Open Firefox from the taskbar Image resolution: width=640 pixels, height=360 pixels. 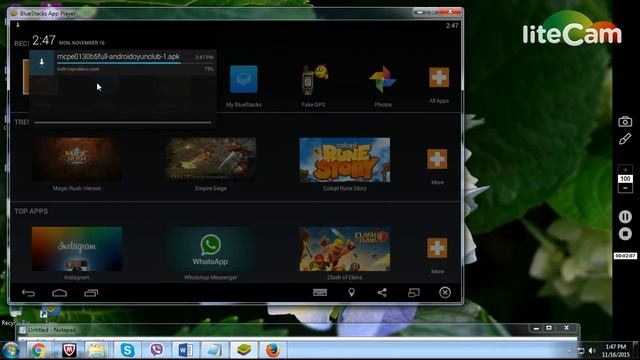pyautogui.click(x=273, y=350)
